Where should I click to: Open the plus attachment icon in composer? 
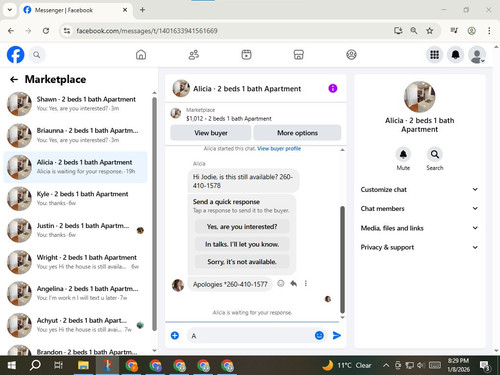point(175,335)
